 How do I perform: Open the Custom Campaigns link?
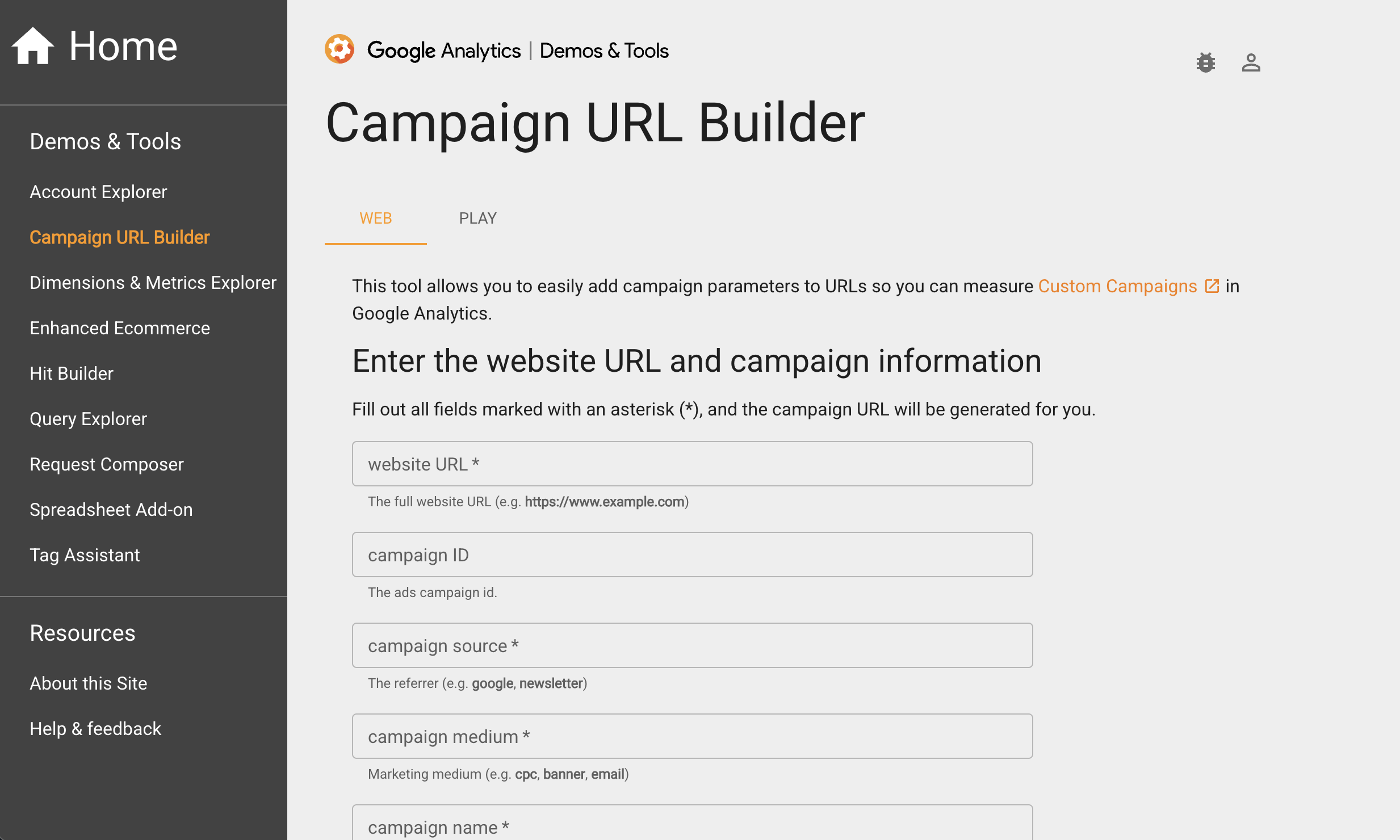pyautogui.click(x=1117, y=286)
